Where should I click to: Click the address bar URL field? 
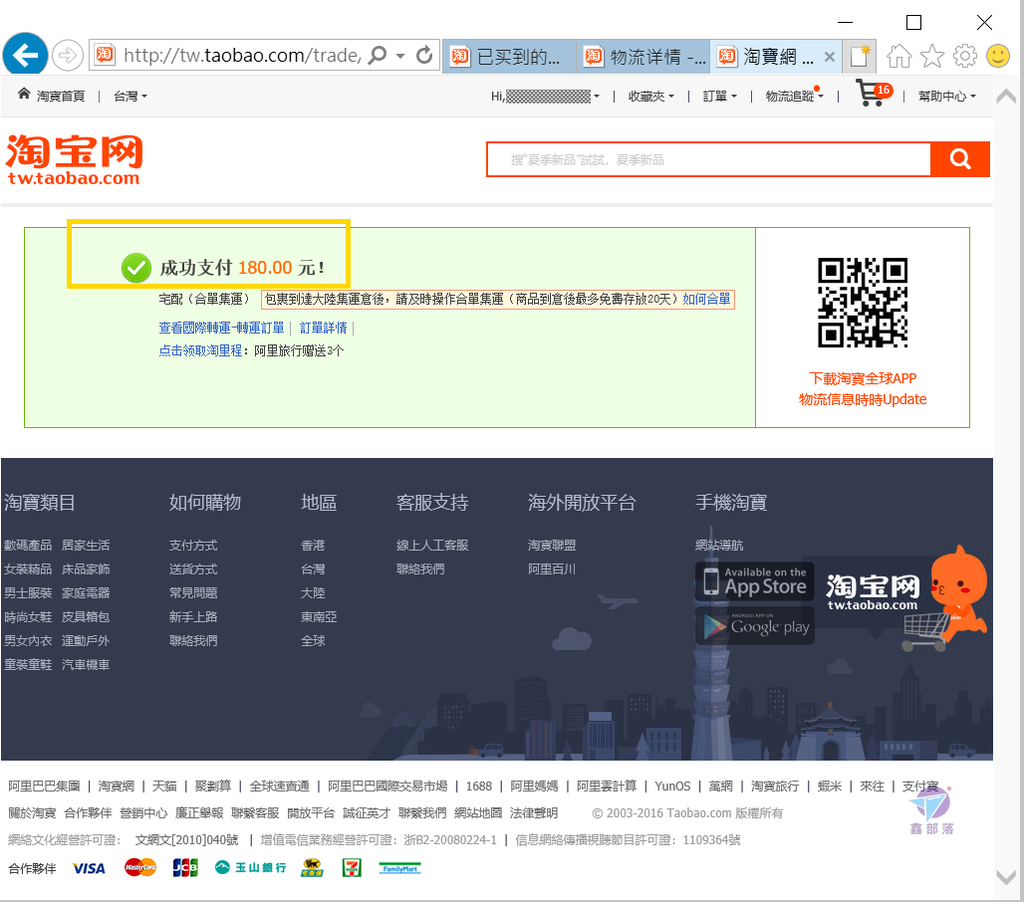[x=242, y=56]
